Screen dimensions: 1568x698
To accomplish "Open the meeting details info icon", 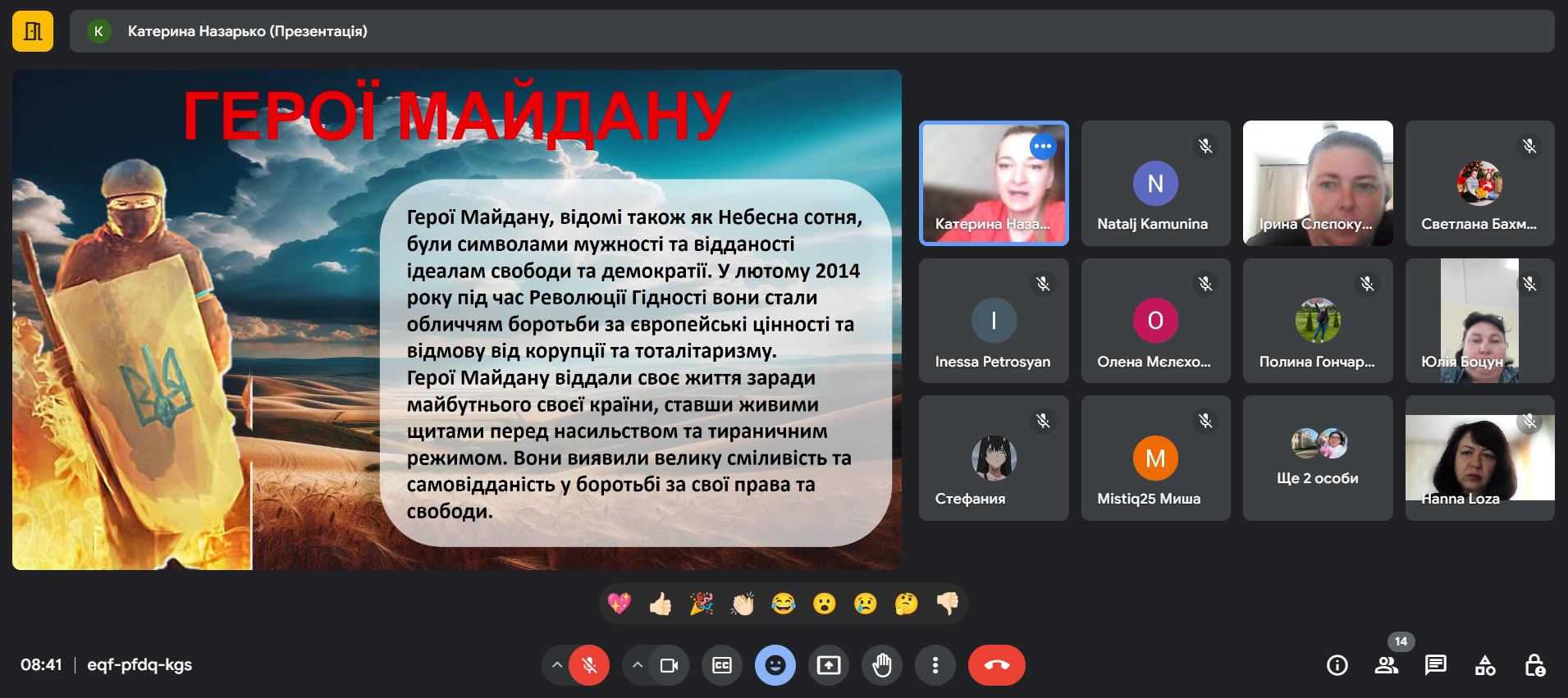I will point(1337,665).
